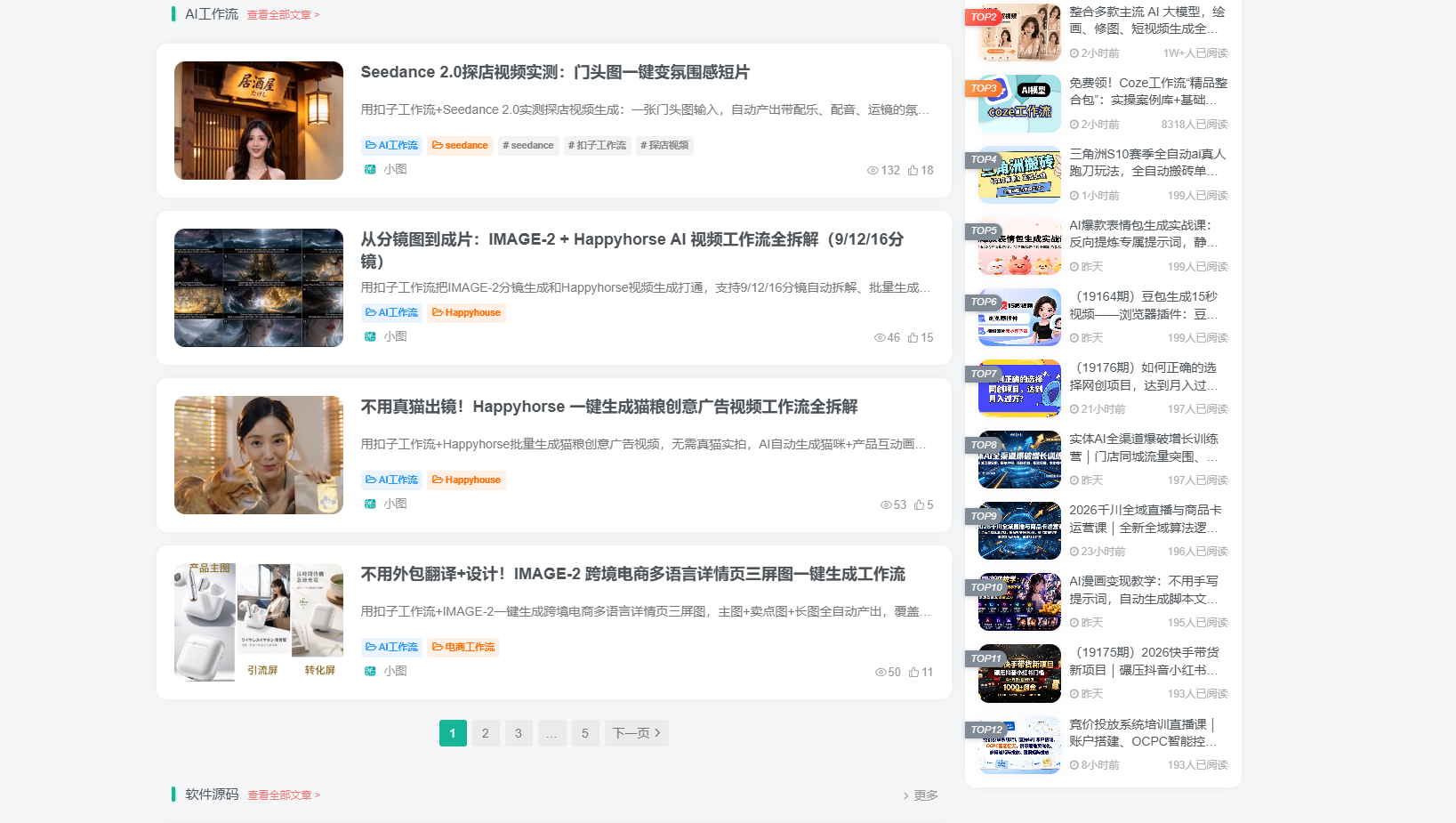Image resolution: width=1456 pixels, height=823 pixels.
Task: Click the pagination ellipsis button
Action: point(551,733)
